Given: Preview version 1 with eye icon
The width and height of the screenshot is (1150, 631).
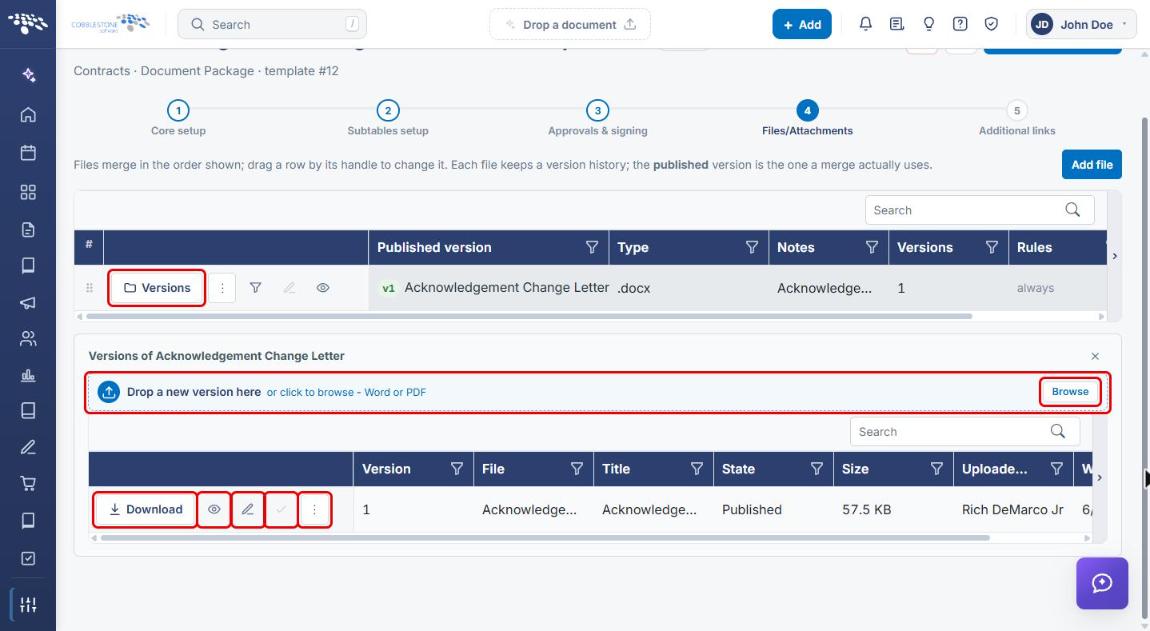Looking at the screenshot, I should click(214, 509).
